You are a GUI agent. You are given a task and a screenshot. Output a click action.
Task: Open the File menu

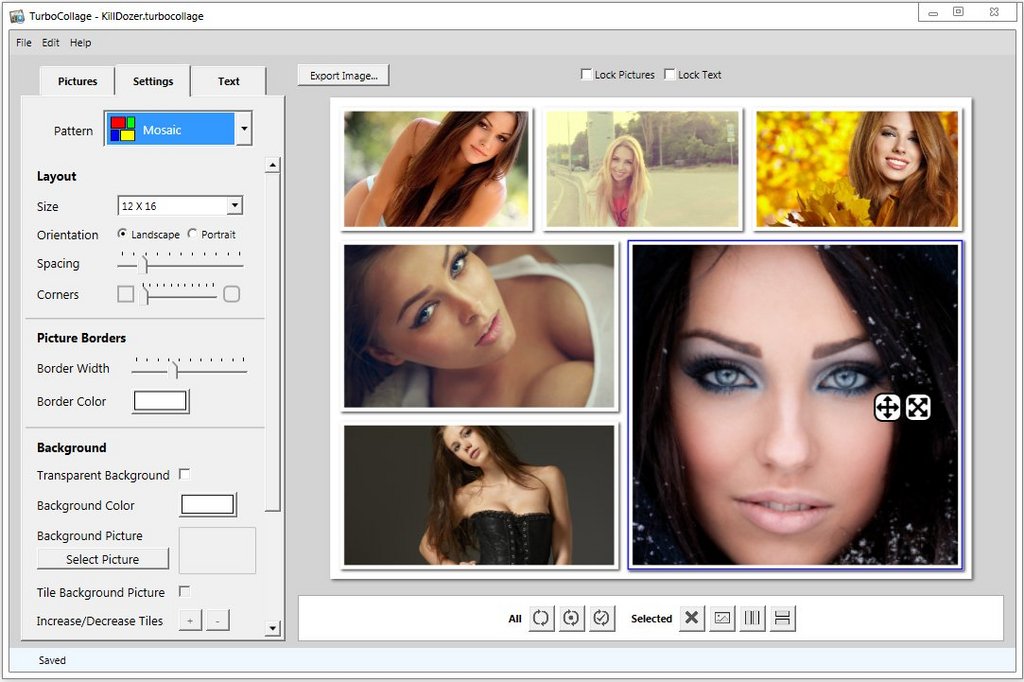tap(24, 42)
